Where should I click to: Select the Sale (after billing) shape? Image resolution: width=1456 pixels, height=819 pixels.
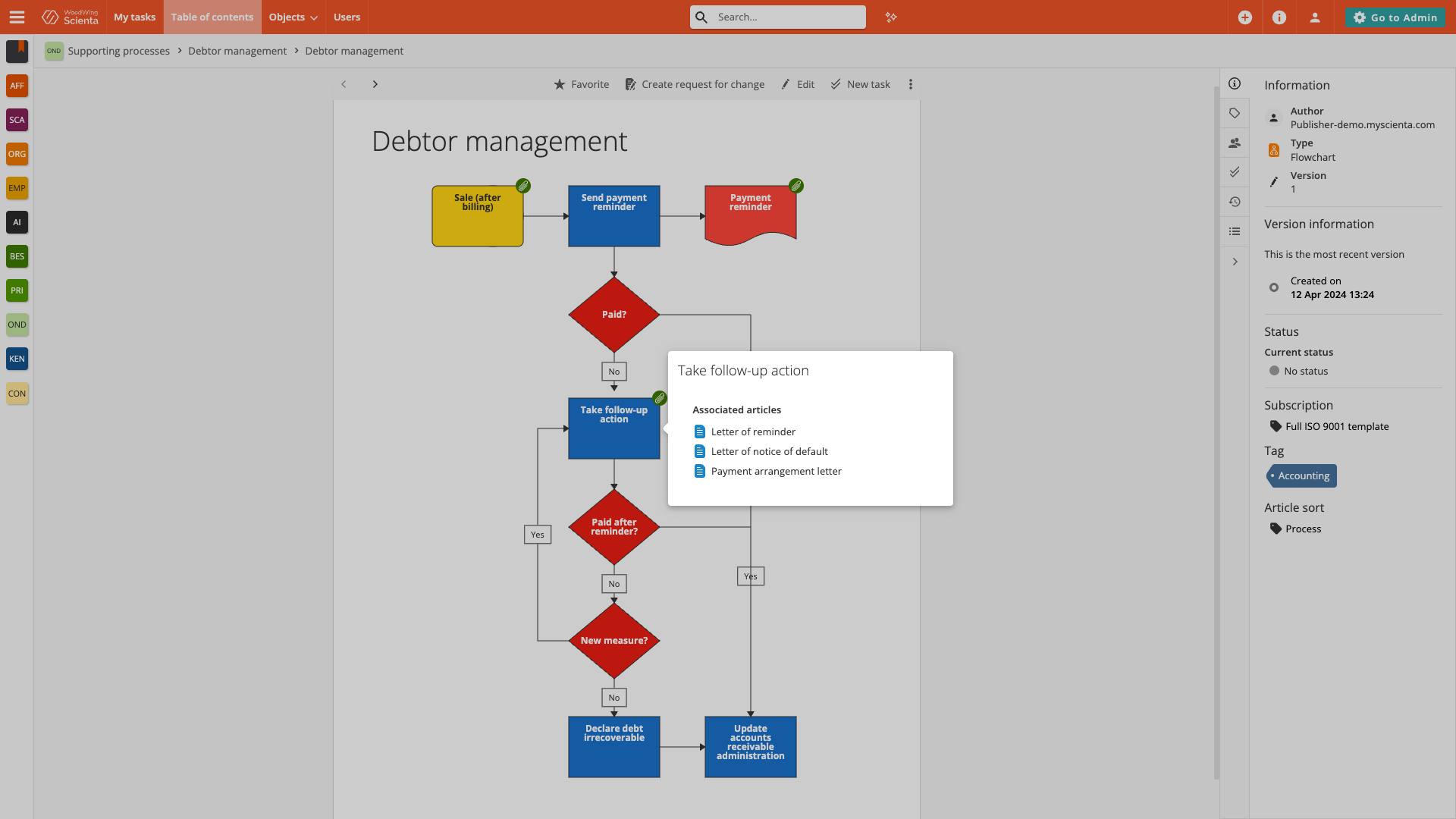478,216
